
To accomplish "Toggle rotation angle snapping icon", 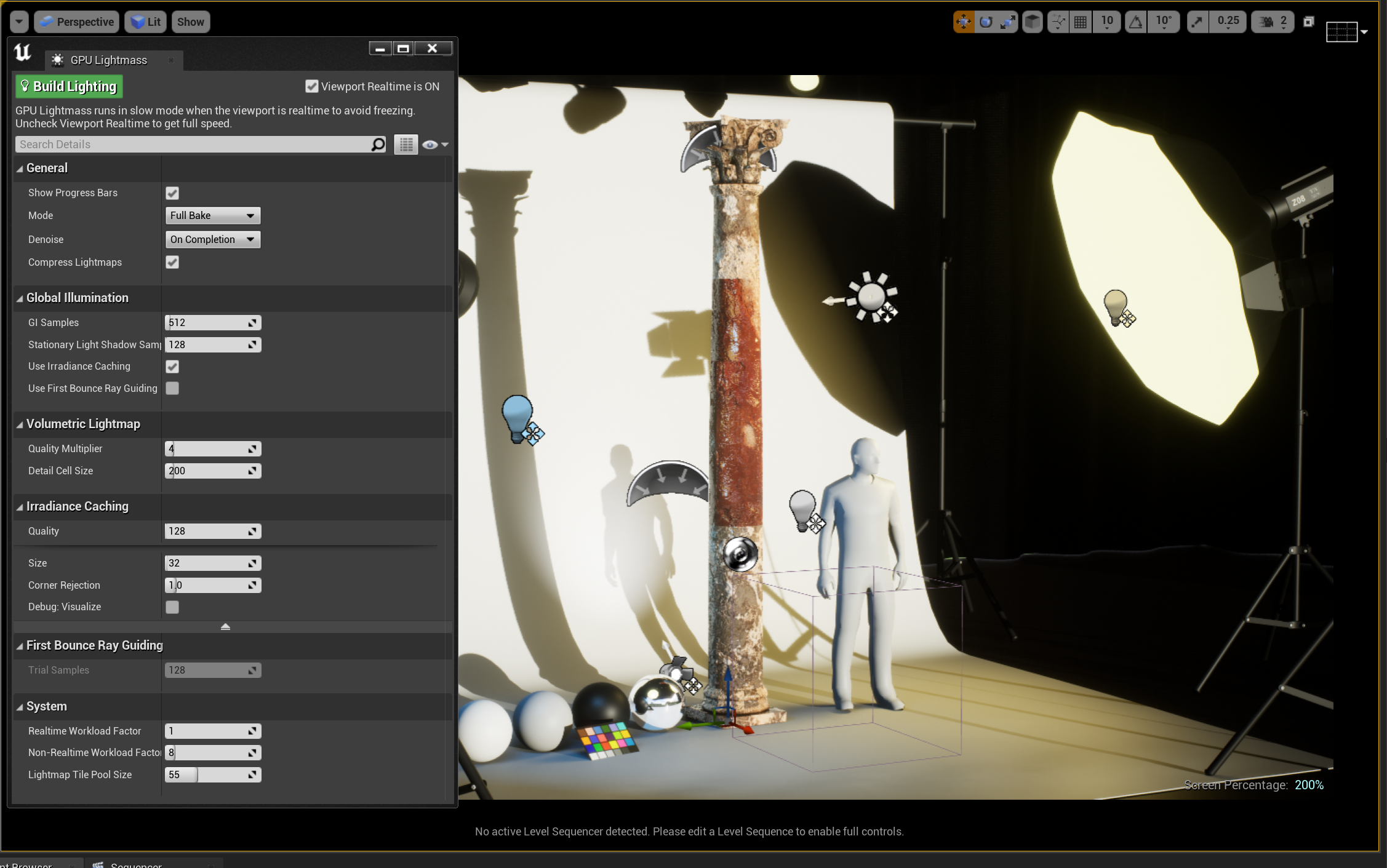I will click(x=1135, y=22).
